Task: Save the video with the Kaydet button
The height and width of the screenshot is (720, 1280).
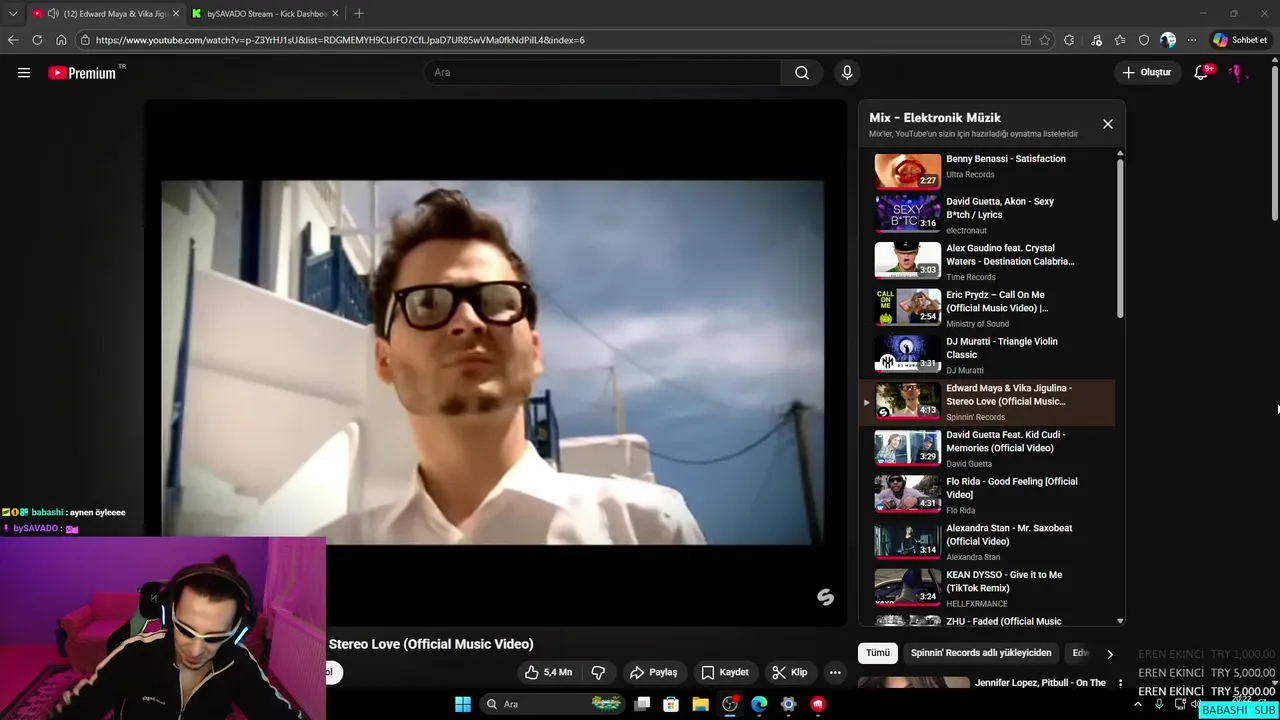Action: [x=725, y=672]
